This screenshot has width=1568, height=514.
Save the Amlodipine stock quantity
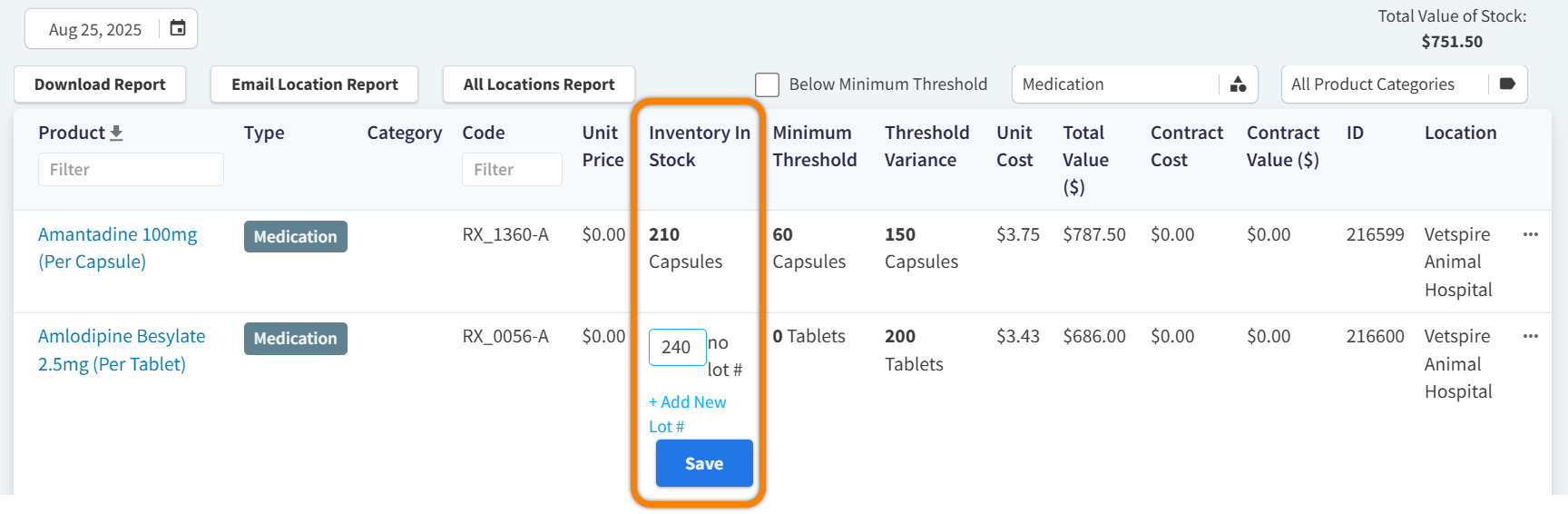[704, 463]
